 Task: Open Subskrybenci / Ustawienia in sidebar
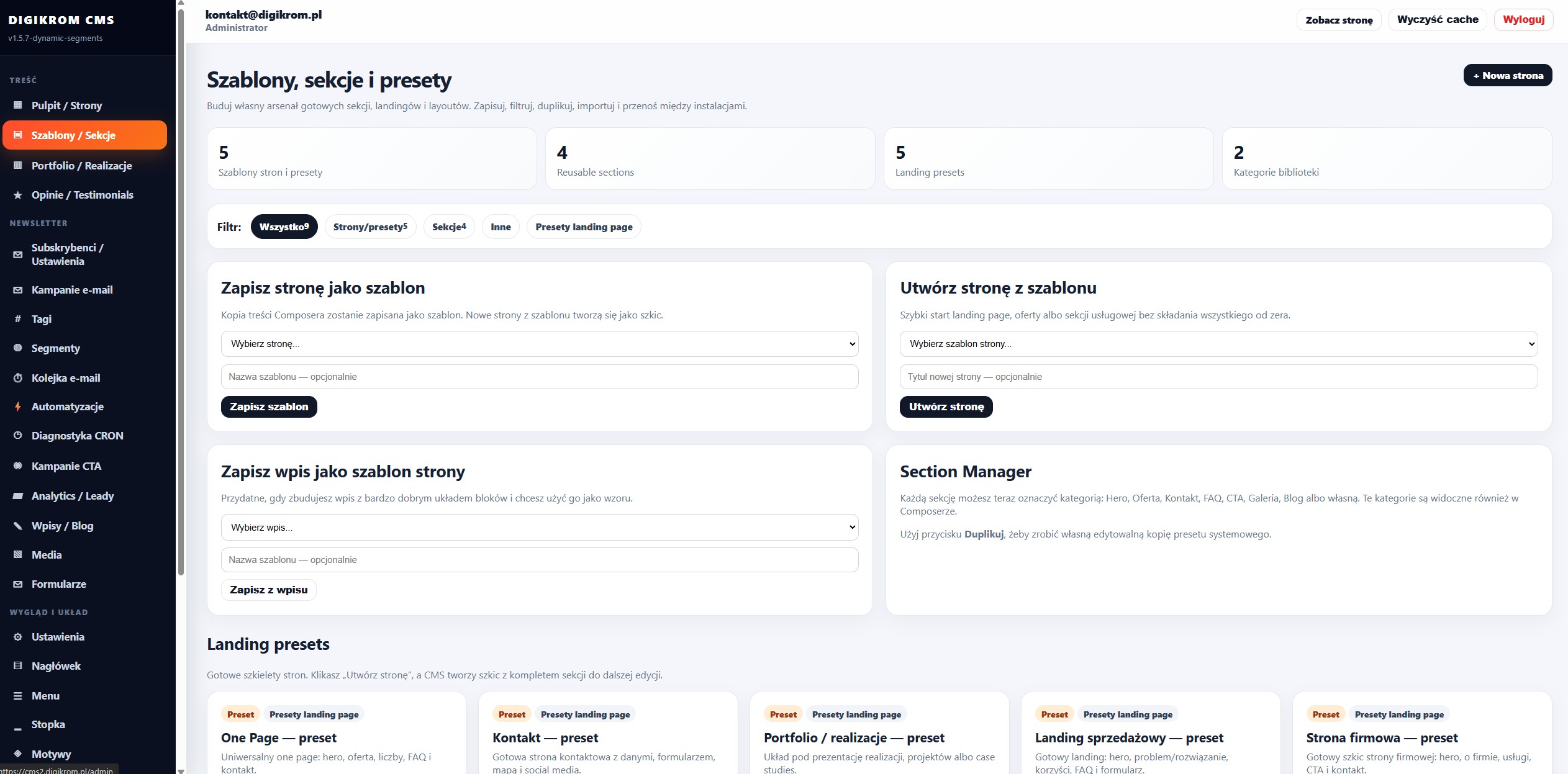point(84,254)
